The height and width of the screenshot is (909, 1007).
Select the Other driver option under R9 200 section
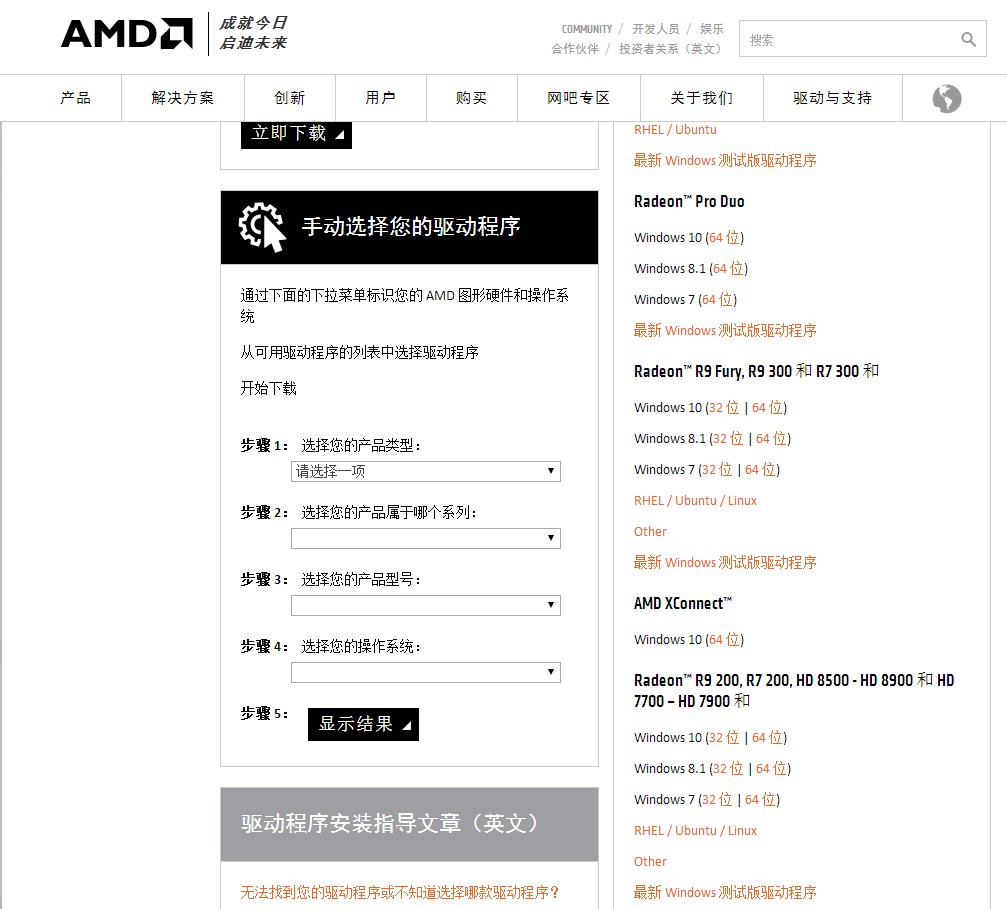[650, 861]
